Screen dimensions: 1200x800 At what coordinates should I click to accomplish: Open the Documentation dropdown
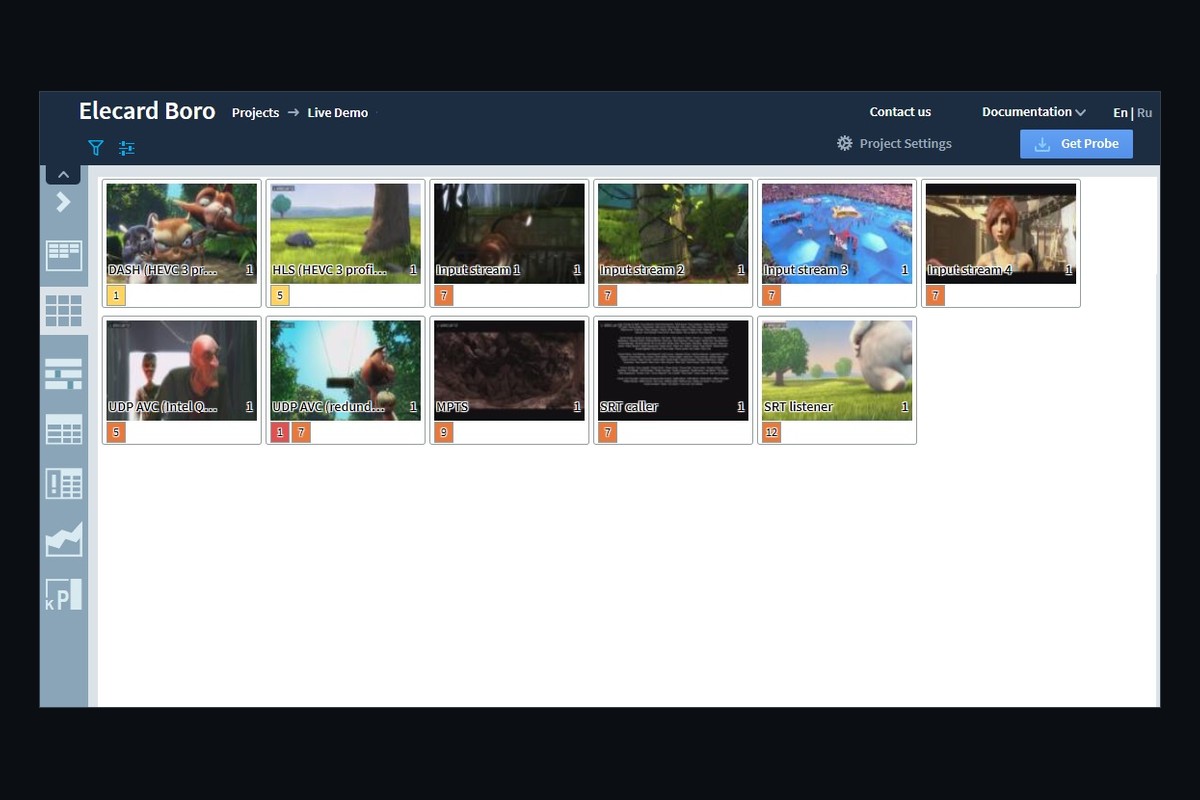(x=1033, y=112)
